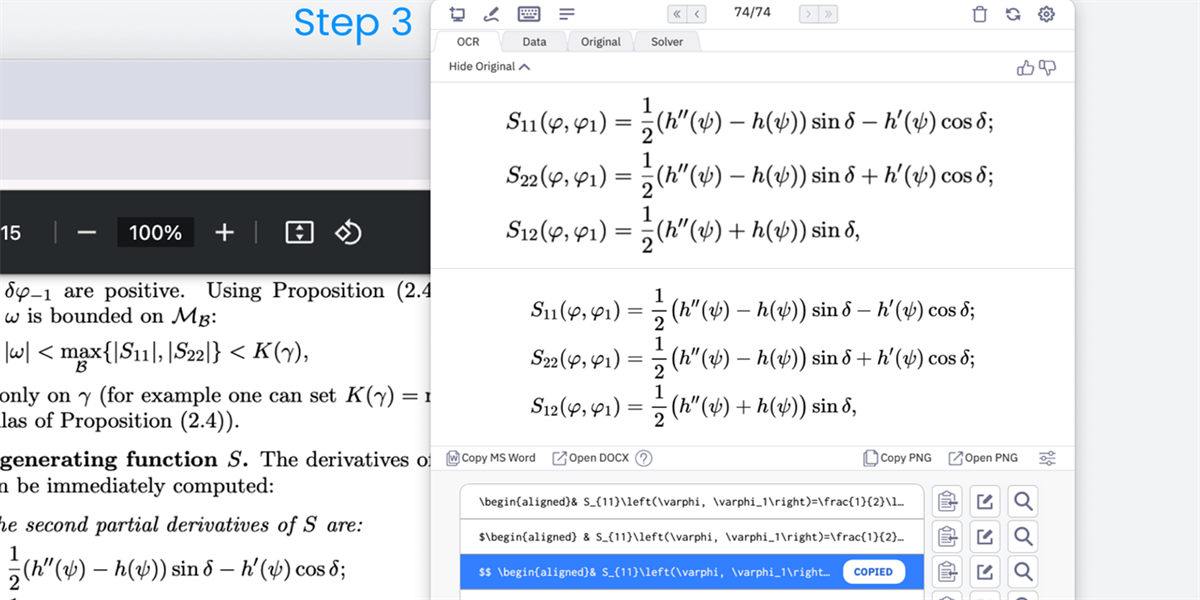Copy the first LaTeX format via clipboard icon

pos(947,501)
